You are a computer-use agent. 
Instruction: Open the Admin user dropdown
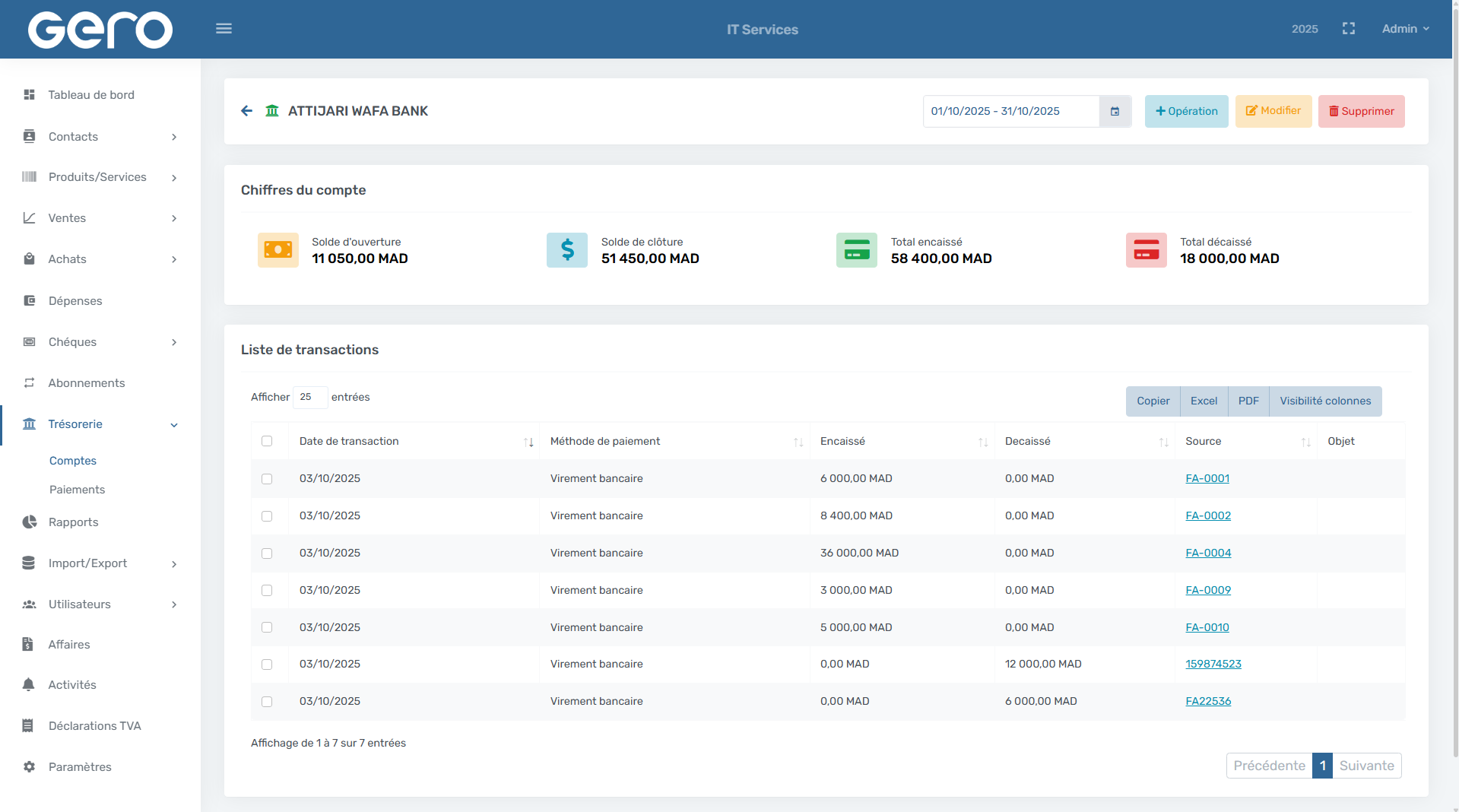(x=1405, y=29)
